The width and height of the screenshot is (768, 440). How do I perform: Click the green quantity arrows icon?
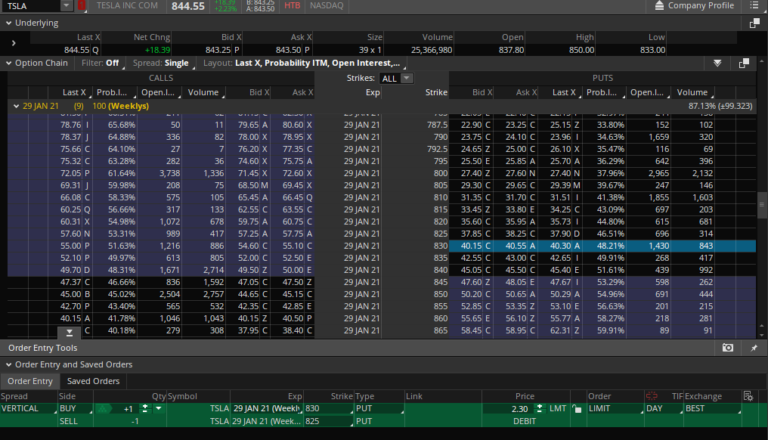[x=103, y=409]
